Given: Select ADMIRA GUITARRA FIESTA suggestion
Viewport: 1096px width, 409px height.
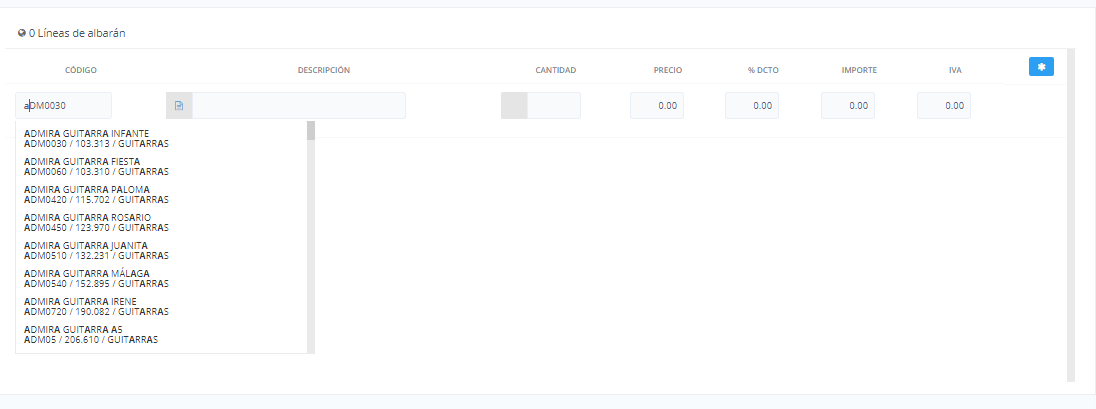Looking at the screenshot, I should tap(161, 166).
